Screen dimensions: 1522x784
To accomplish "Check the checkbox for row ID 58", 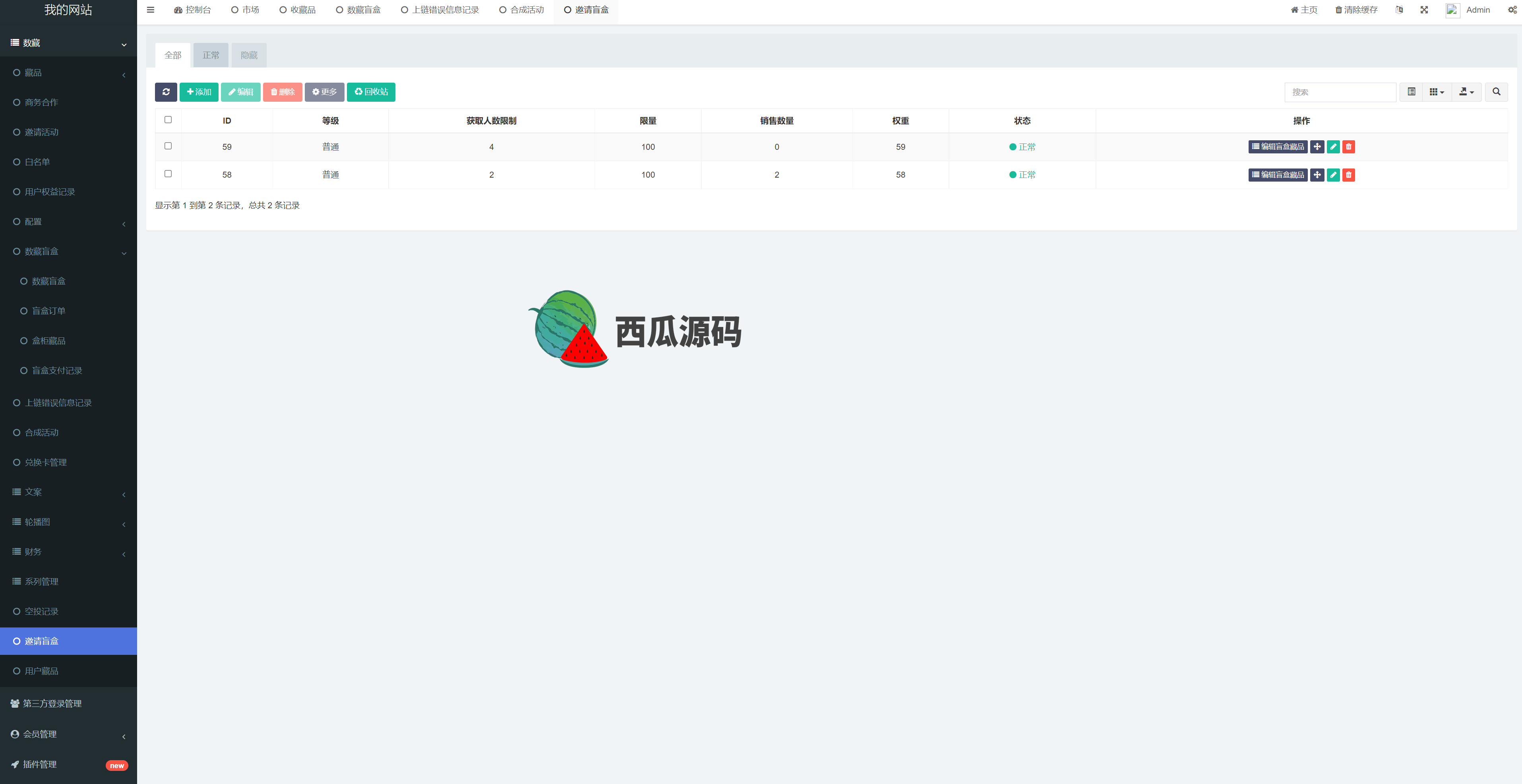I will click(x=168, y=174).
